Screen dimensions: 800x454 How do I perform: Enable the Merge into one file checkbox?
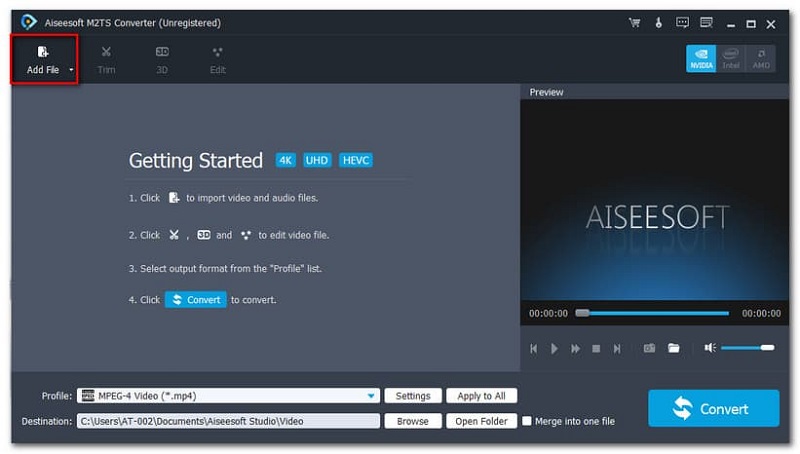click(x=527, y=421)
